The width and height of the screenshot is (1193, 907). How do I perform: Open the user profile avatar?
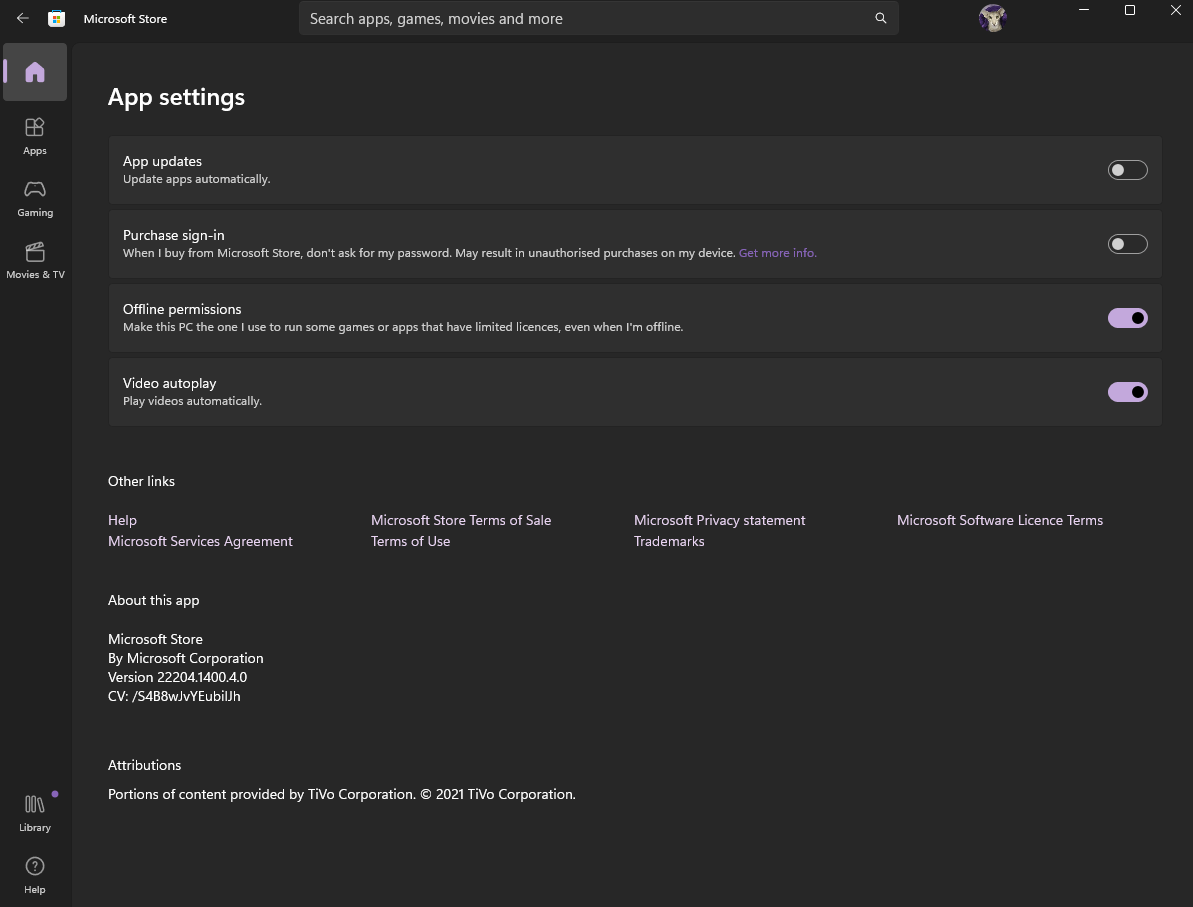tap(992, 18)
